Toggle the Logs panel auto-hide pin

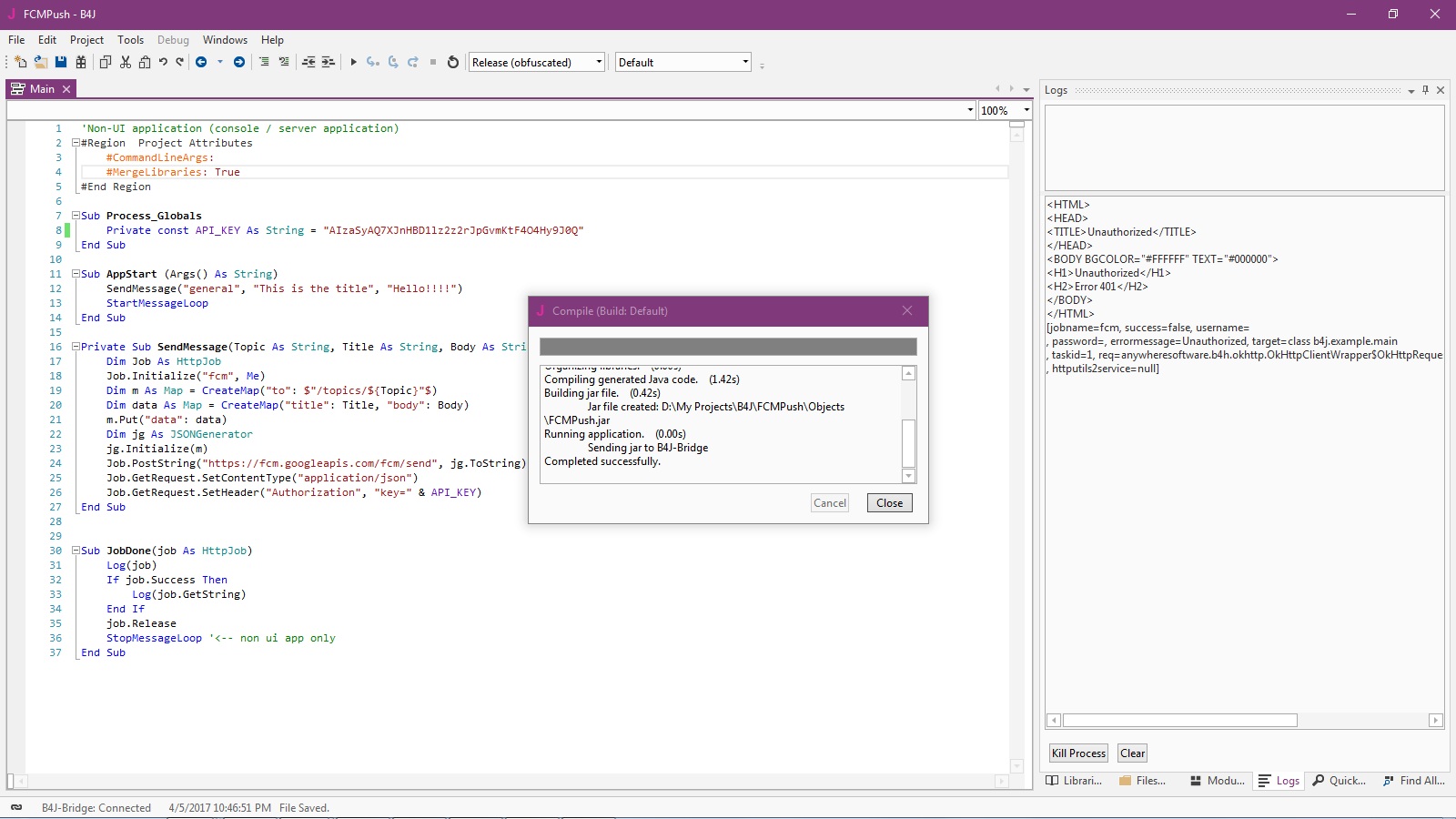(1426, 90)
